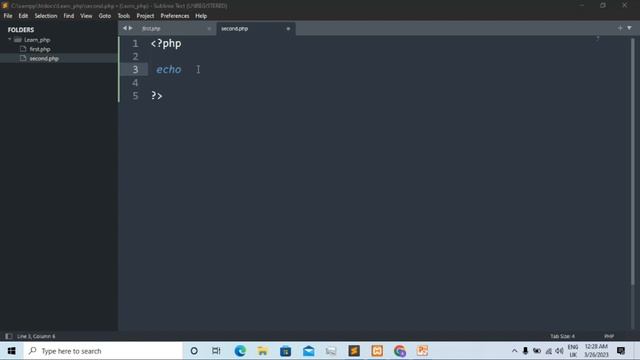Open the Preferences menu
Viewport: 640px width, 360px height.
(175, 16)
